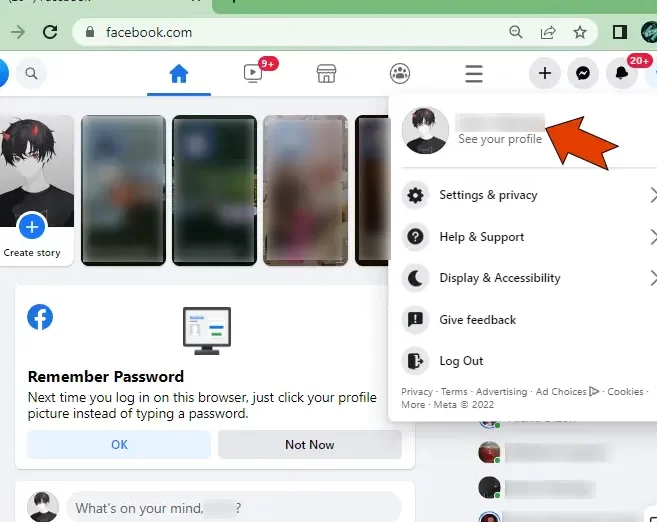Open the Ad Choices link
Viewport: 657px width, 522px height.
[x=567, y=392]
